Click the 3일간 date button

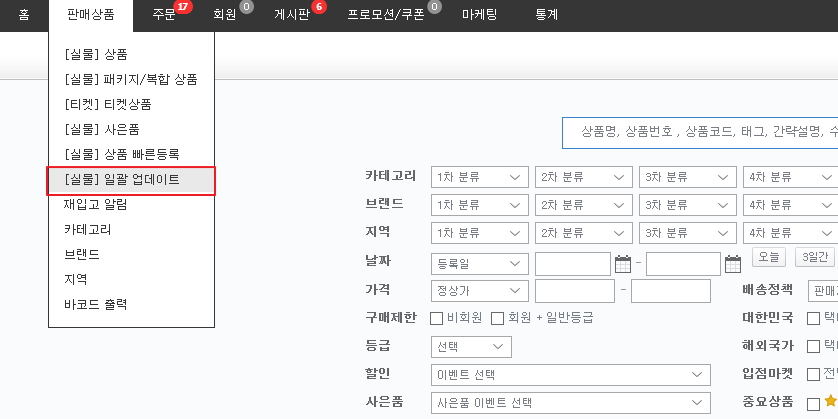coord(815,257)
